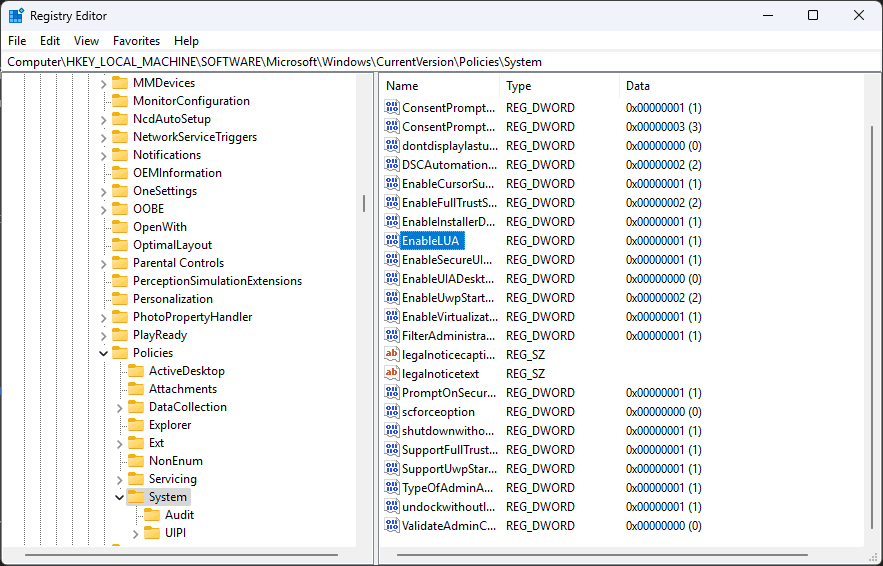The image size is (883, 566).
Task: Sort values by Type column header
Action: tap(559, 86)
